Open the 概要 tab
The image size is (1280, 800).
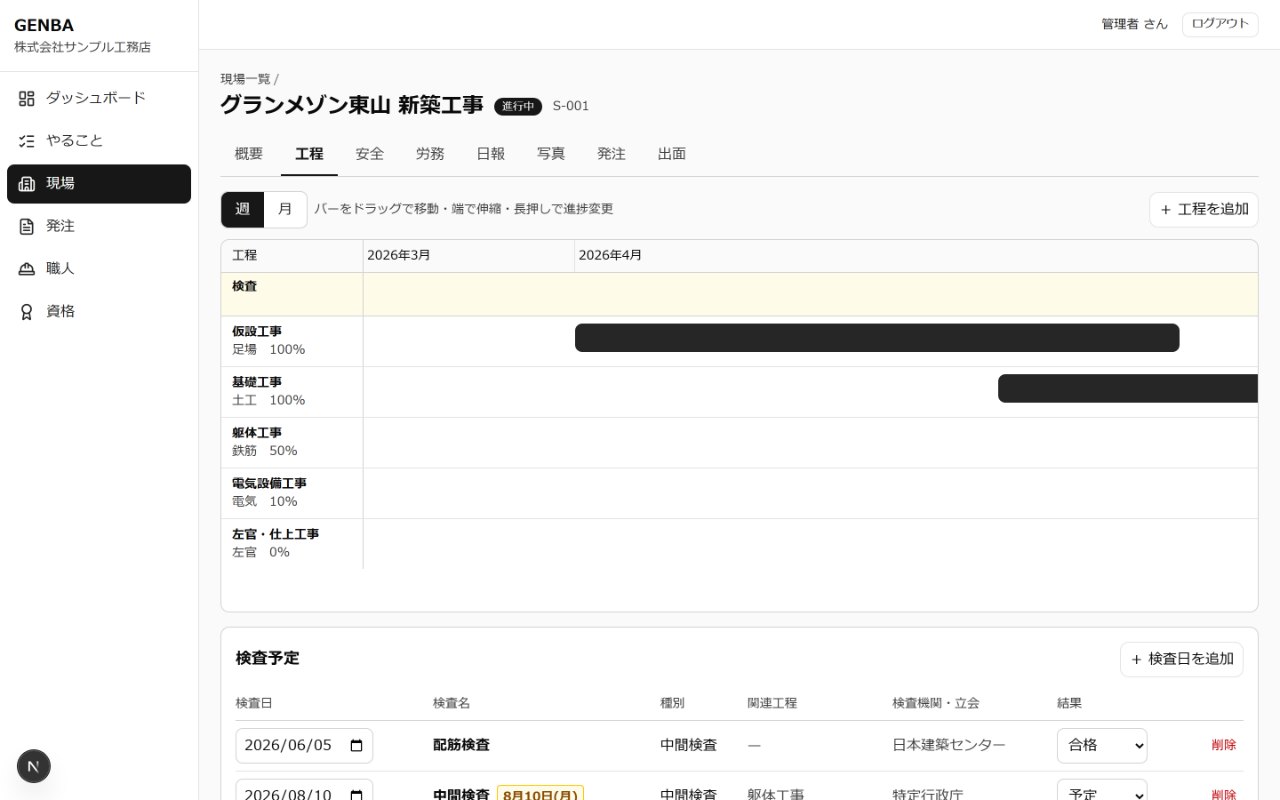coord(249,154)
